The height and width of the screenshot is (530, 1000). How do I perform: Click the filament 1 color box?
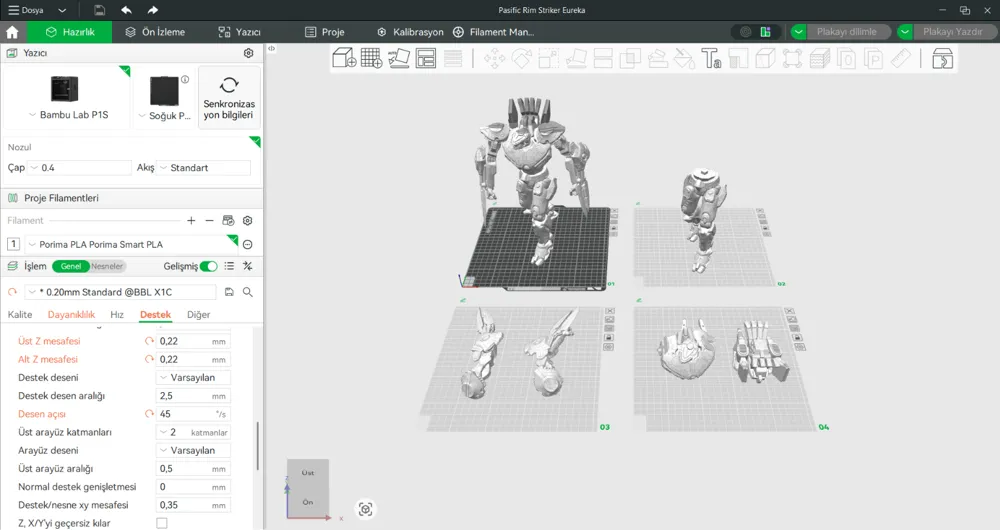(13, 244)
